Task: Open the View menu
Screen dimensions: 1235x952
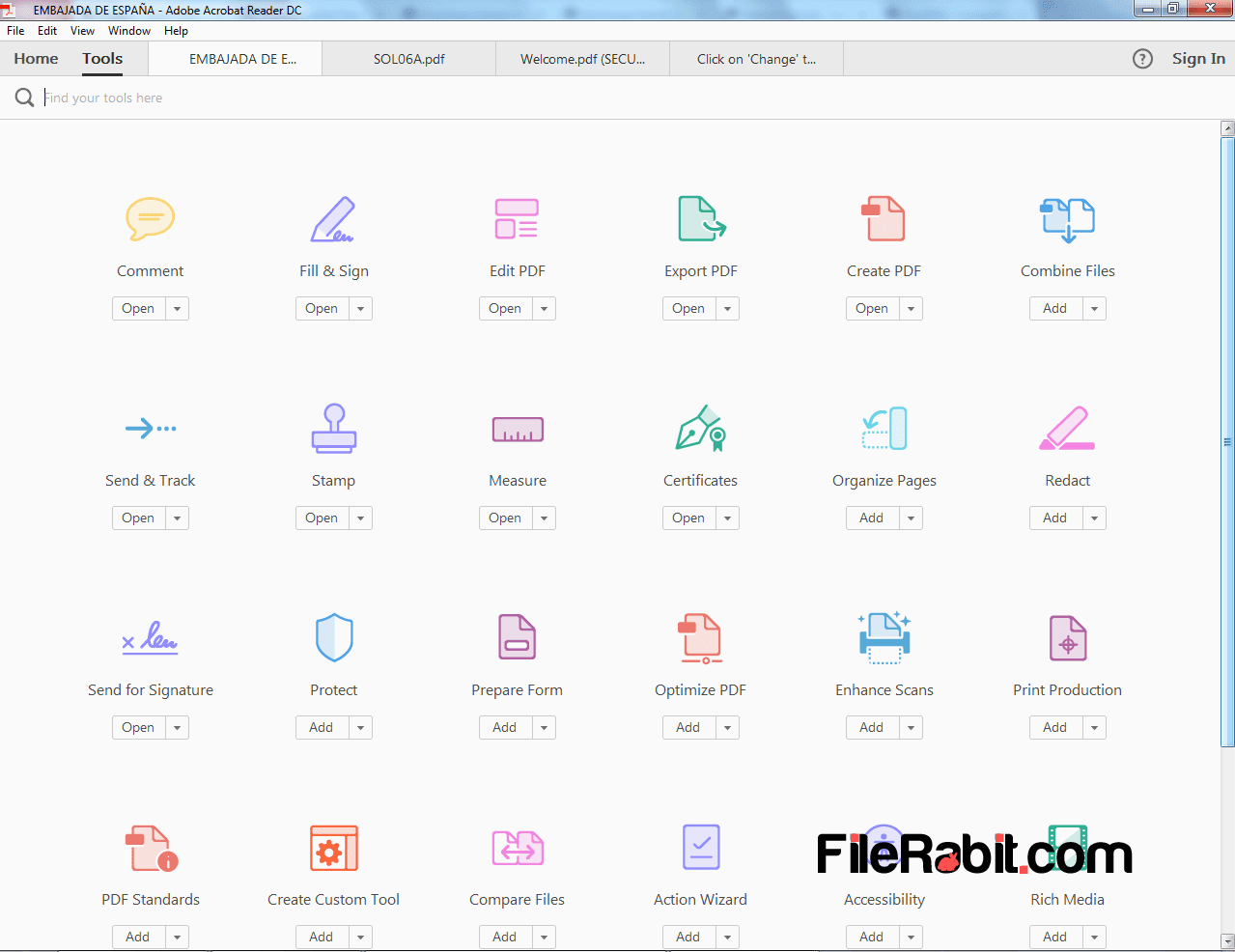Action: point(82,31)
